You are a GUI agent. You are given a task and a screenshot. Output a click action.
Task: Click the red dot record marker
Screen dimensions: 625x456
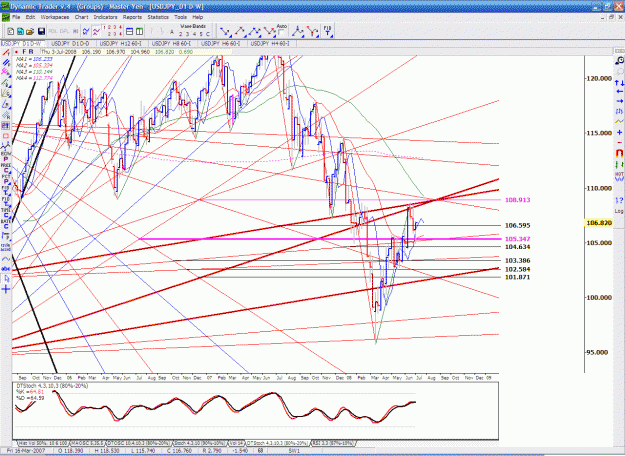pos(16,52)
